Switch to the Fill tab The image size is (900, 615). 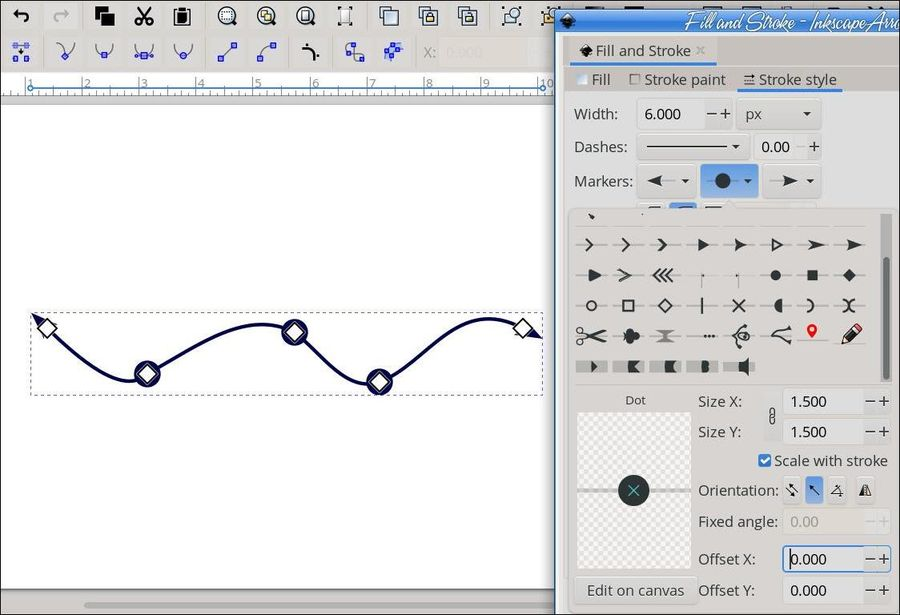click(594, 80)
